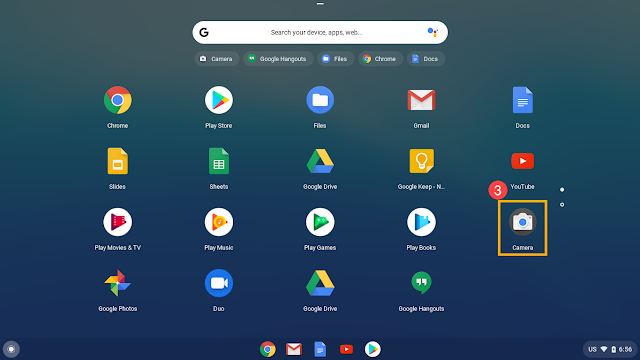Open Chrome from the shelf
Image resolution: width=640 pixels, height=360 pixels.
point(268,349)
